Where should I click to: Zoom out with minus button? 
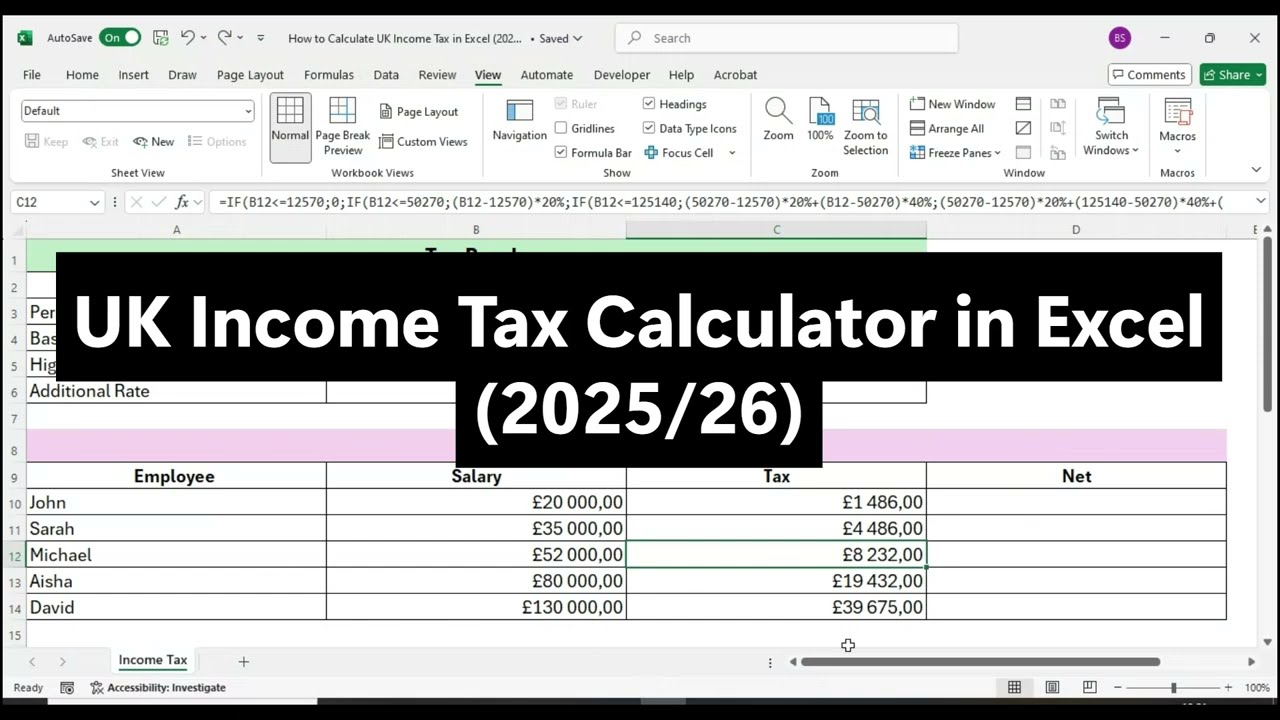pyautogui.click(x=1118, y=687)
